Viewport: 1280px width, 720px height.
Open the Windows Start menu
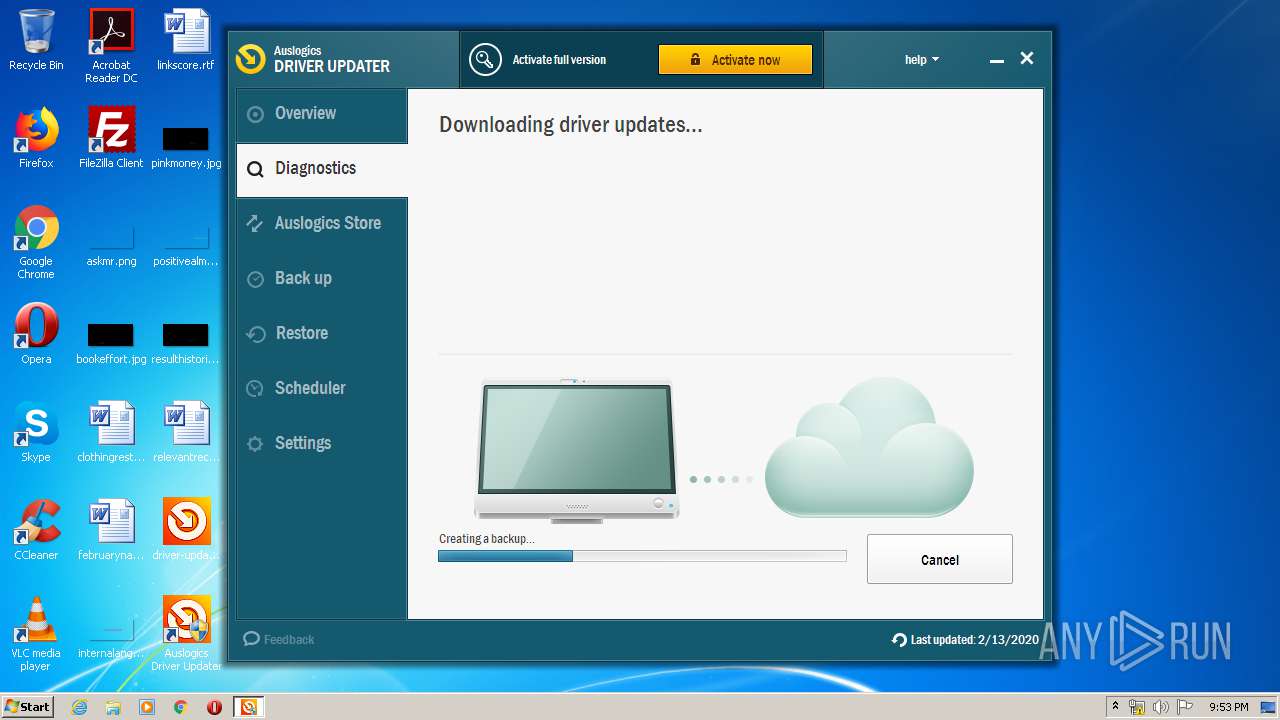coord(27,707)
